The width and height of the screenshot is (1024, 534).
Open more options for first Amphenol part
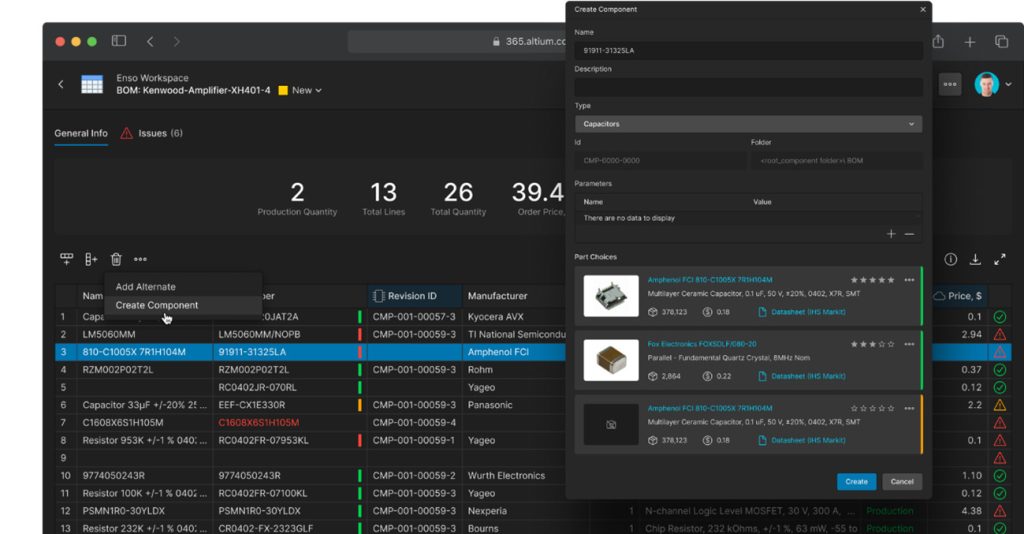[x=909, y=280]
